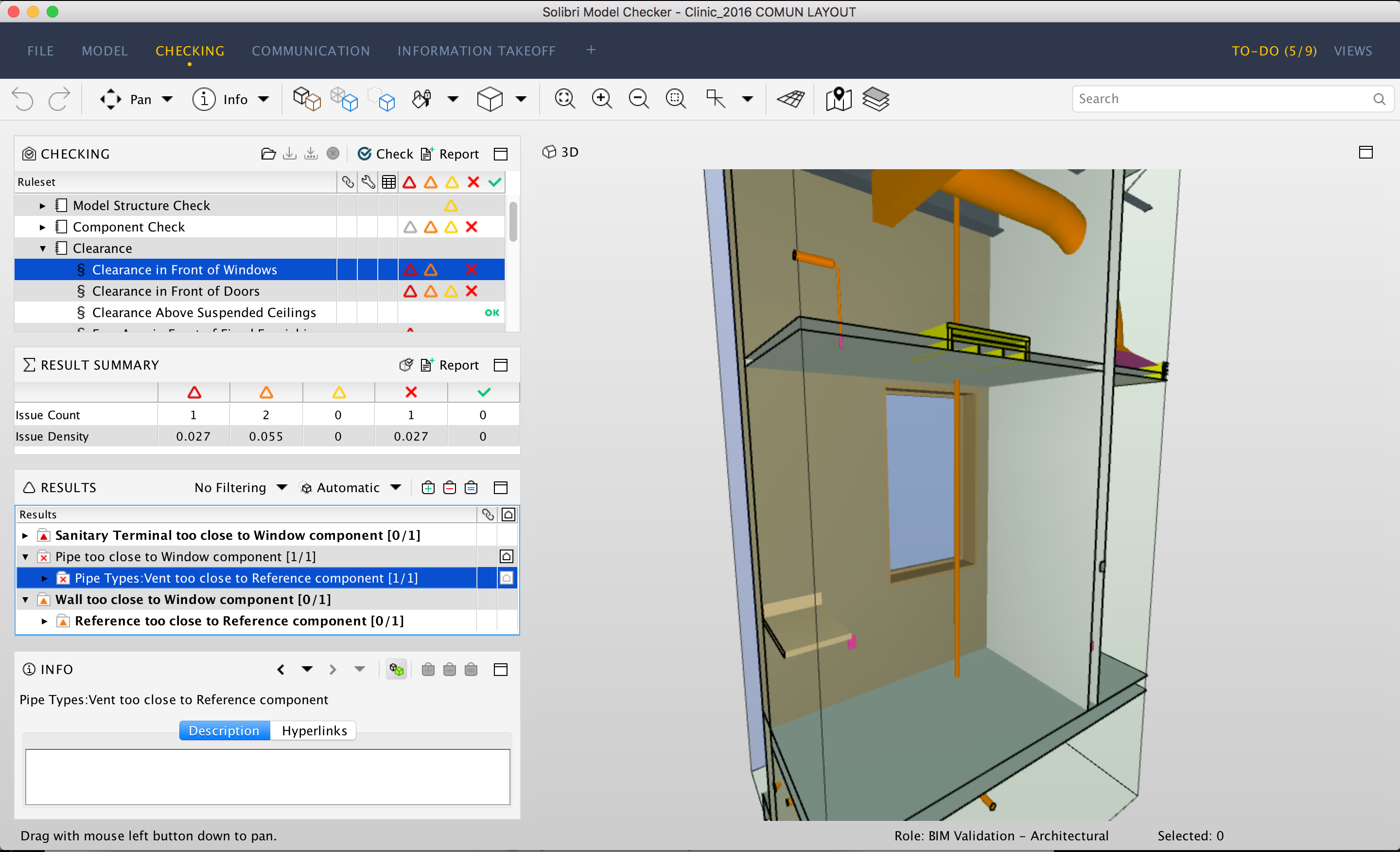Activate the Info tool icon
Screen dimensions: 1400x852
(x=204, y=99)
